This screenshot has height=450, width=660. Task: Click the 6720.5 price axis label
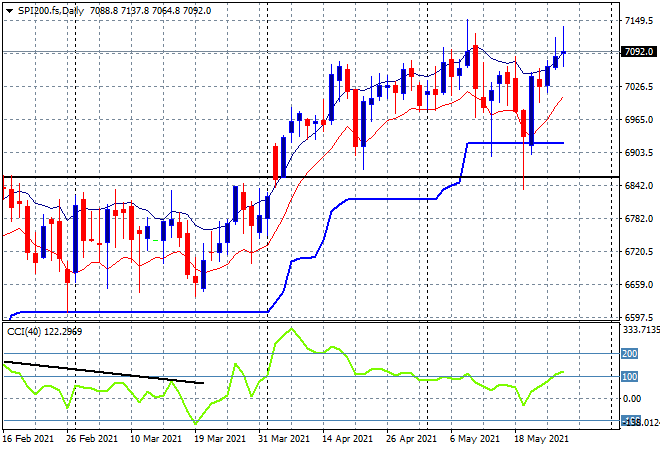[639, 252]
